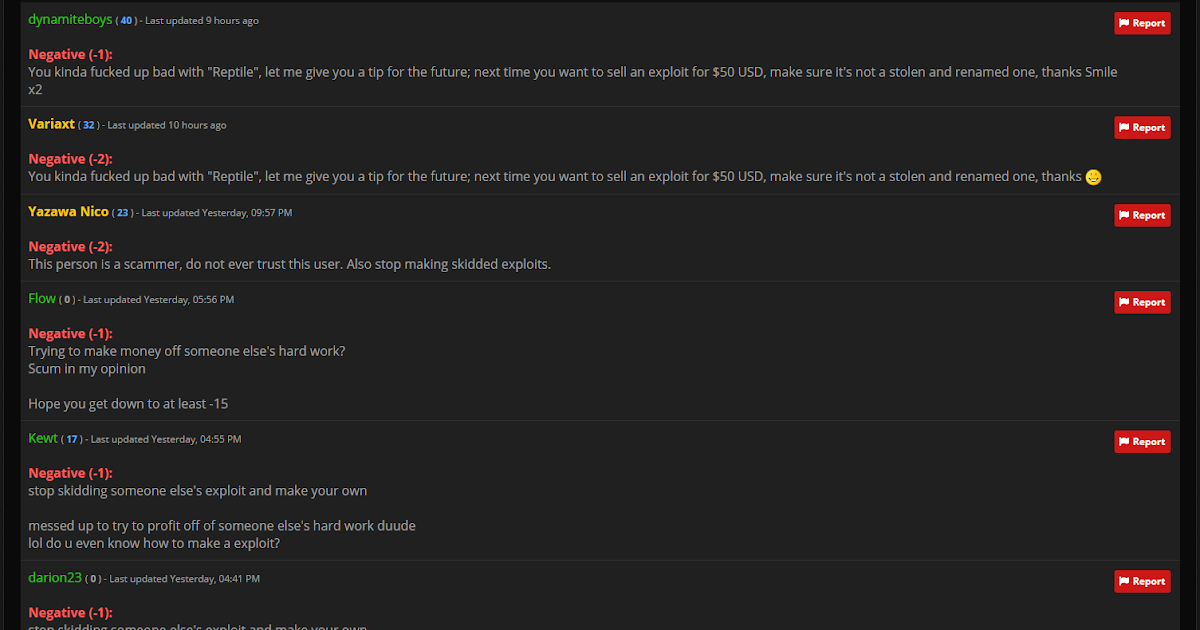Report Variaxt's reputation comment
1200x630 pixels.
coord(1142,127)
